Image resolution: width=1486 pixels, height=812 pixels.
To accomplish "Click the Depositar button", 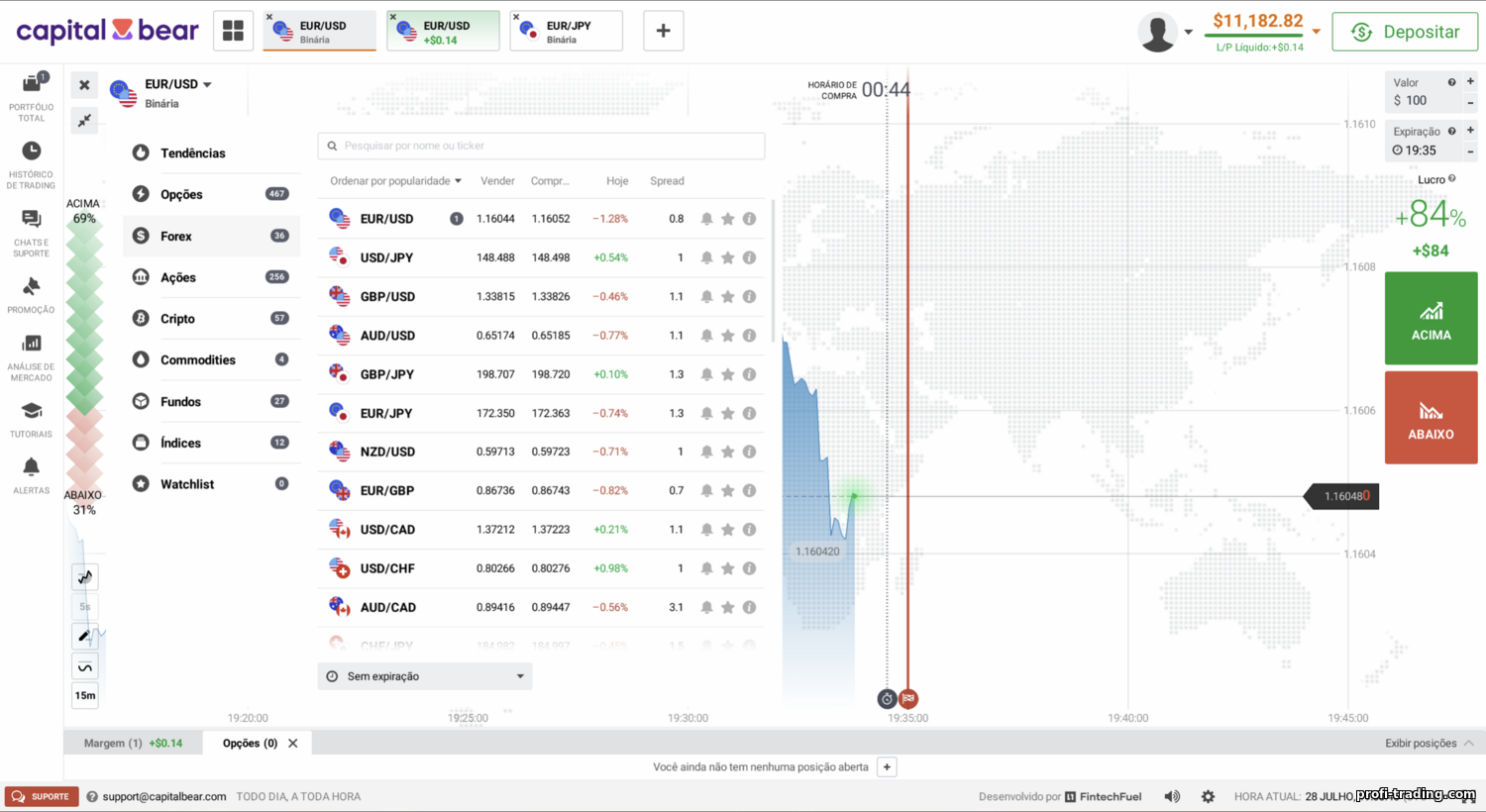I will click(1405, 32).
